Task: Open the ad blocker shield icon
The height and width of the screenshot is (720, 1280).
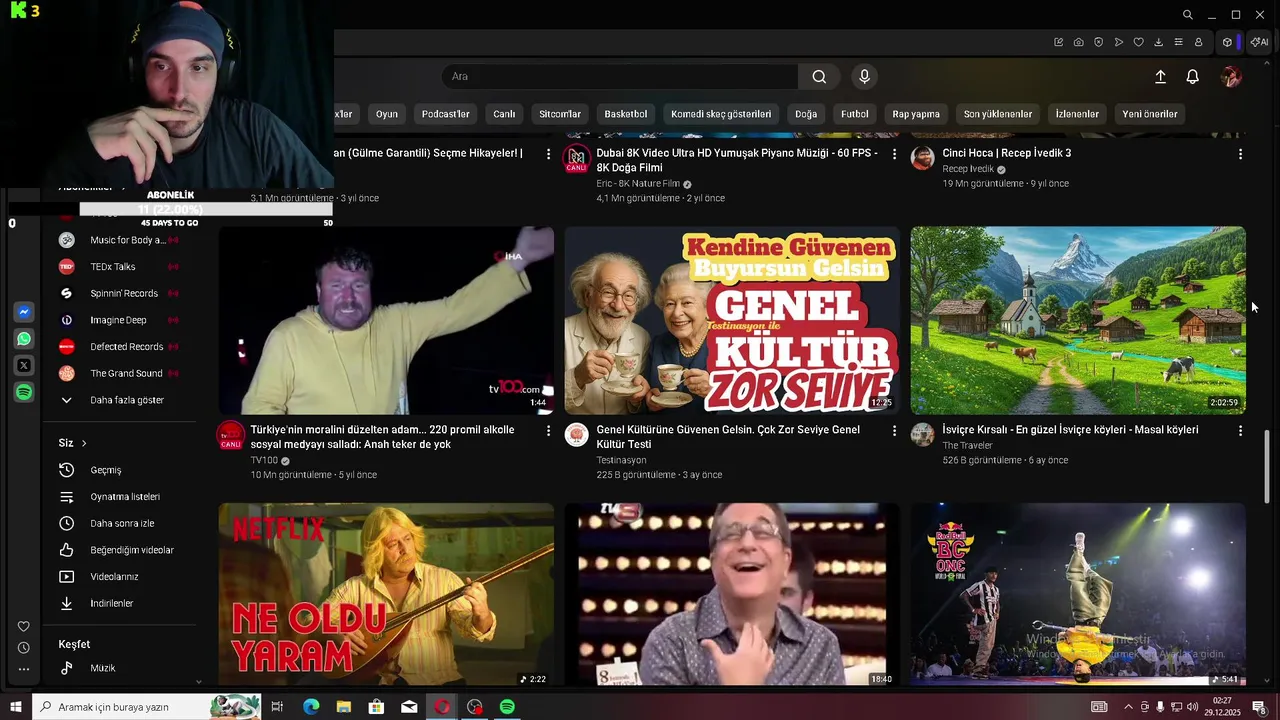Action: pos(1098,42)
